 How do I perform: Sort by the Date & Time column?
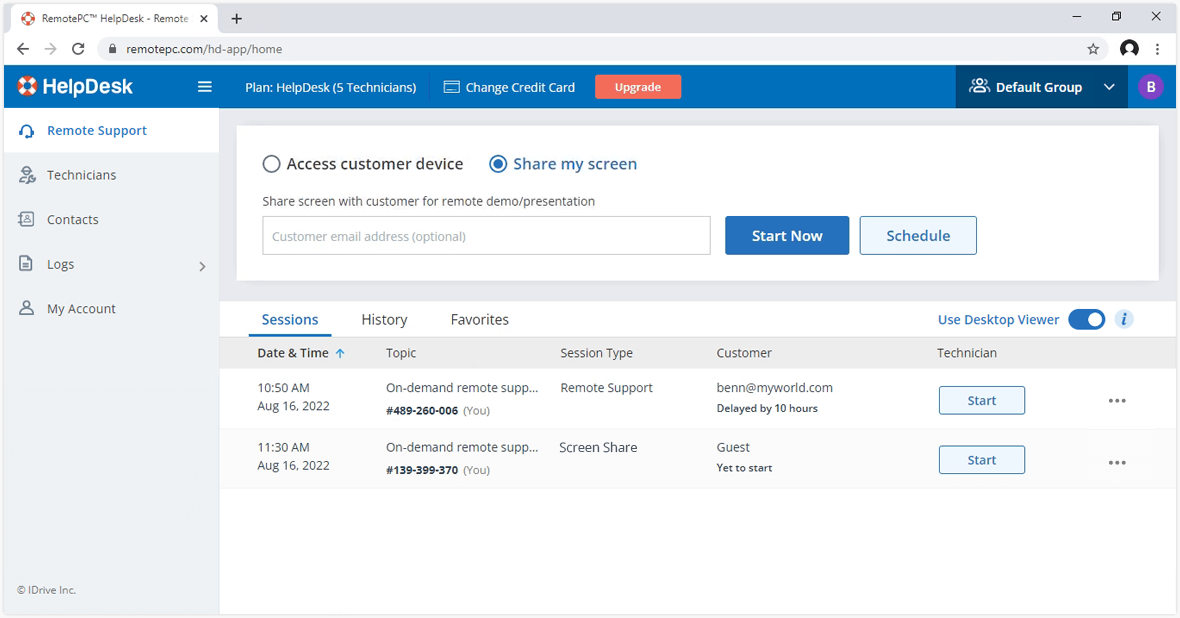(x=301, y=353)
